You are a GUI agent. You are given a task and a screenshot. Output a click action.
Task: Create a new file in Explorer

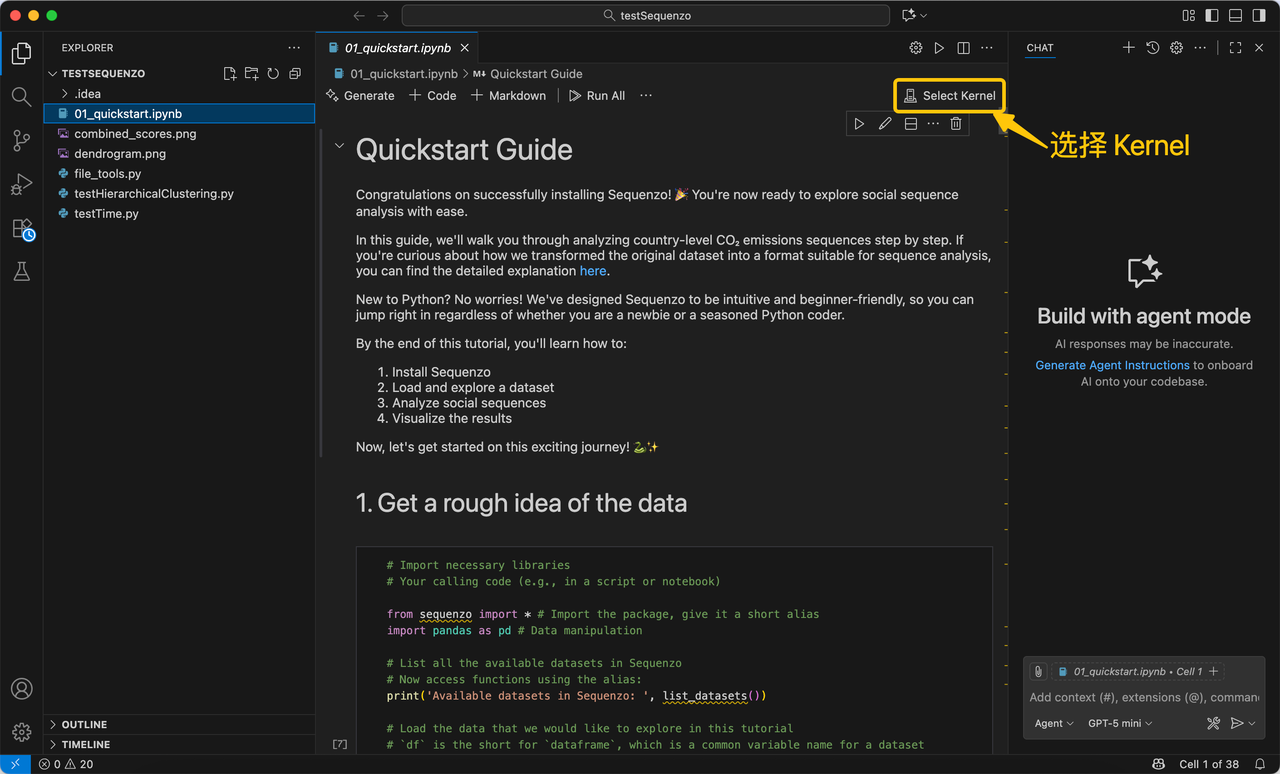tap(230, 74)
